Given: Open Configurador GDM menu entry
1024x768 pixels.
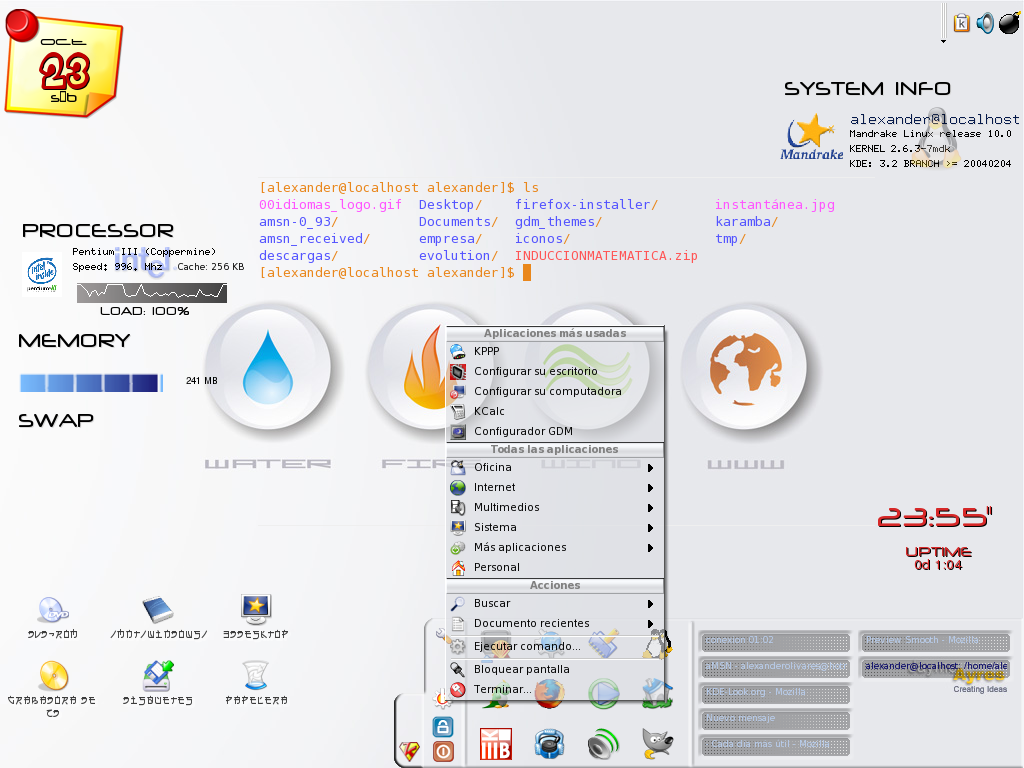Looking at the screenshot, I should (x=555, y=432).
